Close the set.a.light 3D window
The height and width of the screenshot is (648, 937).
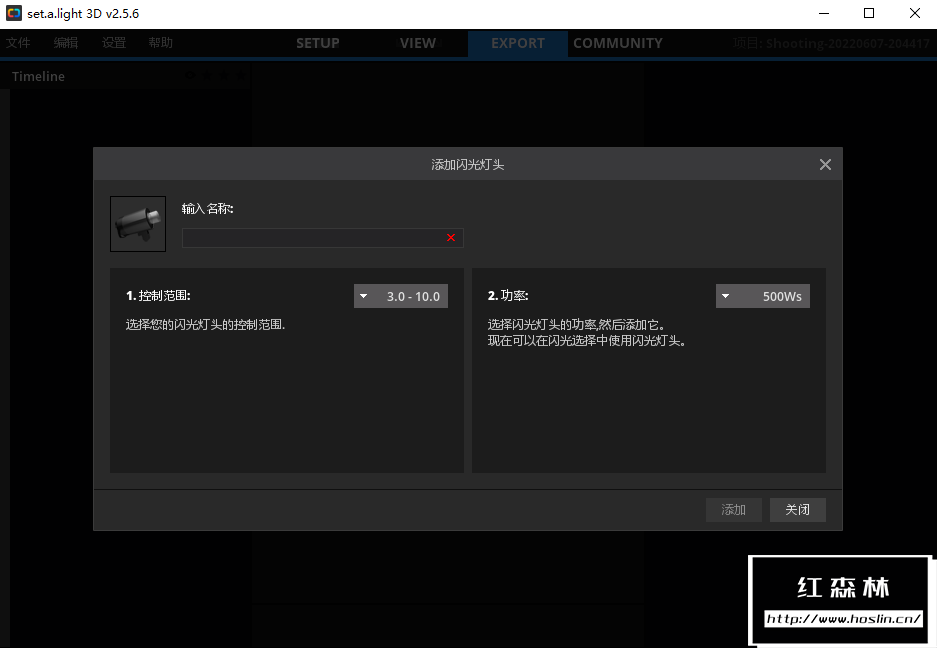pyautogui.click(x=914, y=13)
